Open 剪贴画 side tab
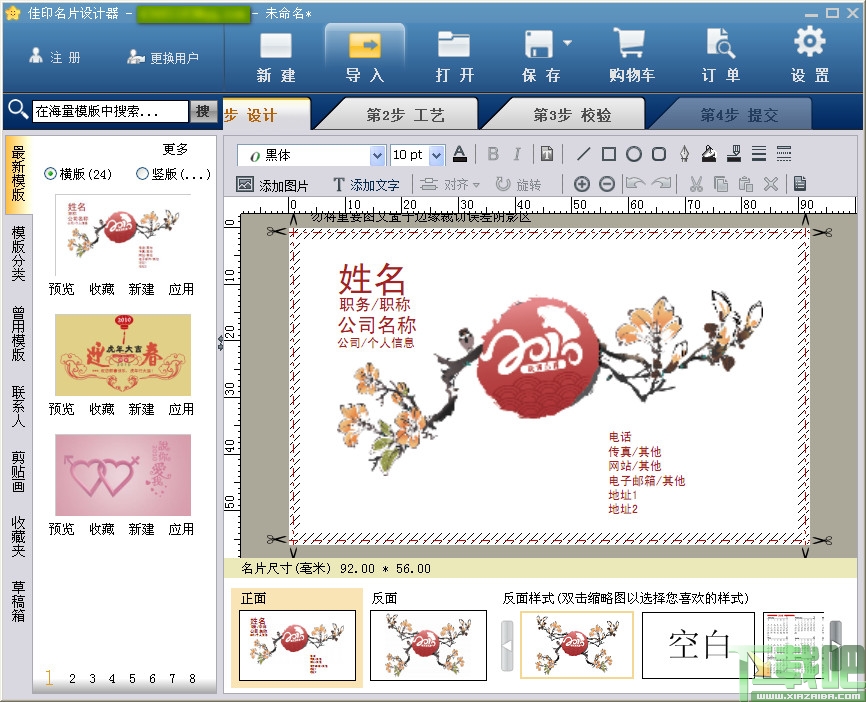Screen dimensions: 866x702 18,471
